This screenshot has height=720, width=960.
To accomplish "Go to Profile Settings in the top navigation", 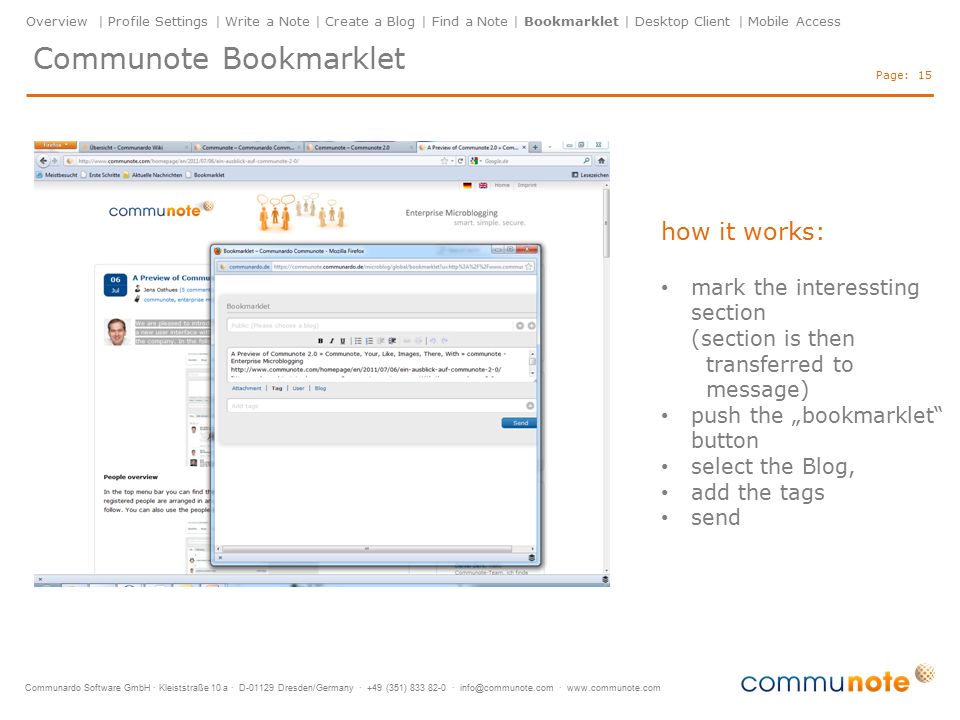I will point(157,21).
